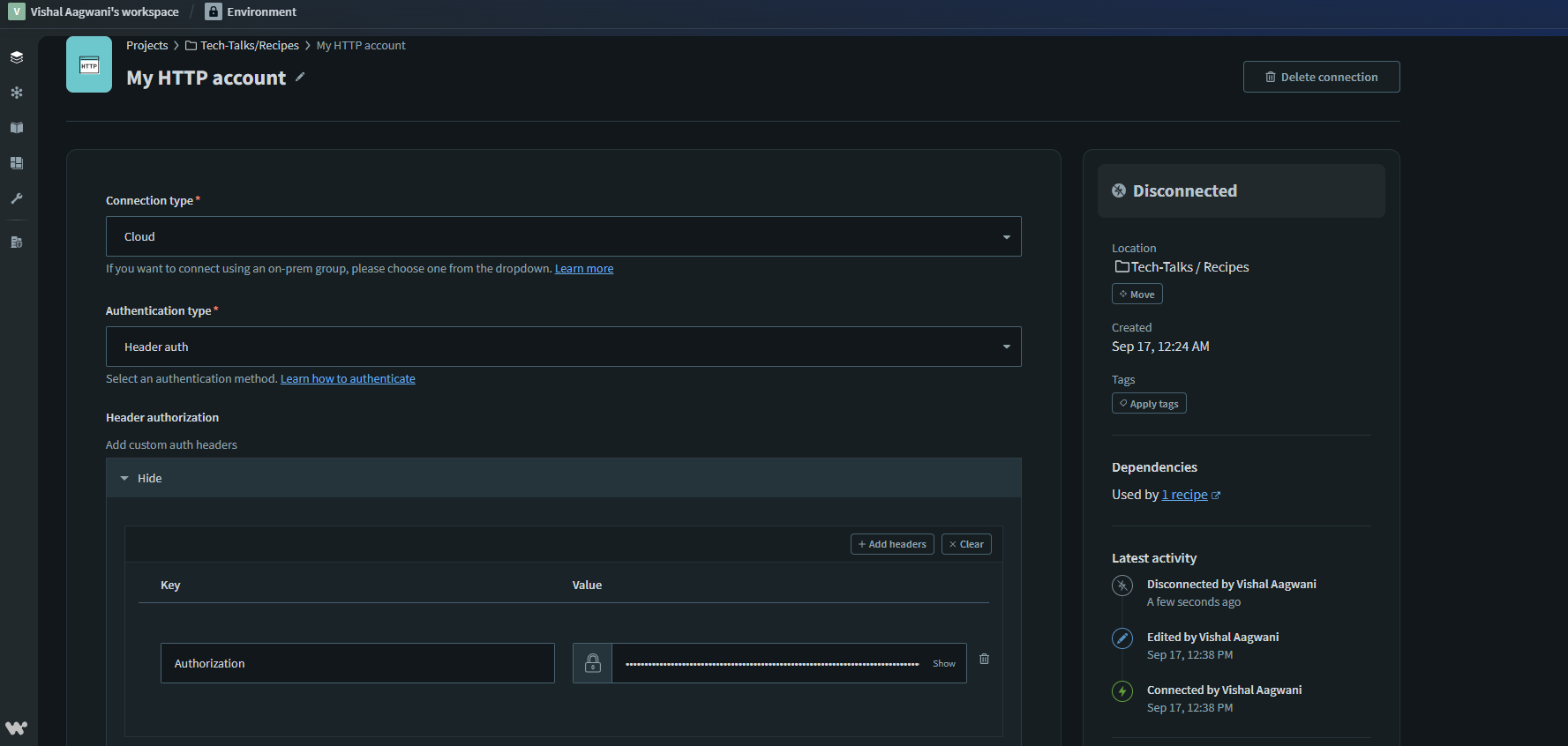This screenshot has width=1568, height=746.
Task: Click the Apply tags button
Action: coord(1149,404)
